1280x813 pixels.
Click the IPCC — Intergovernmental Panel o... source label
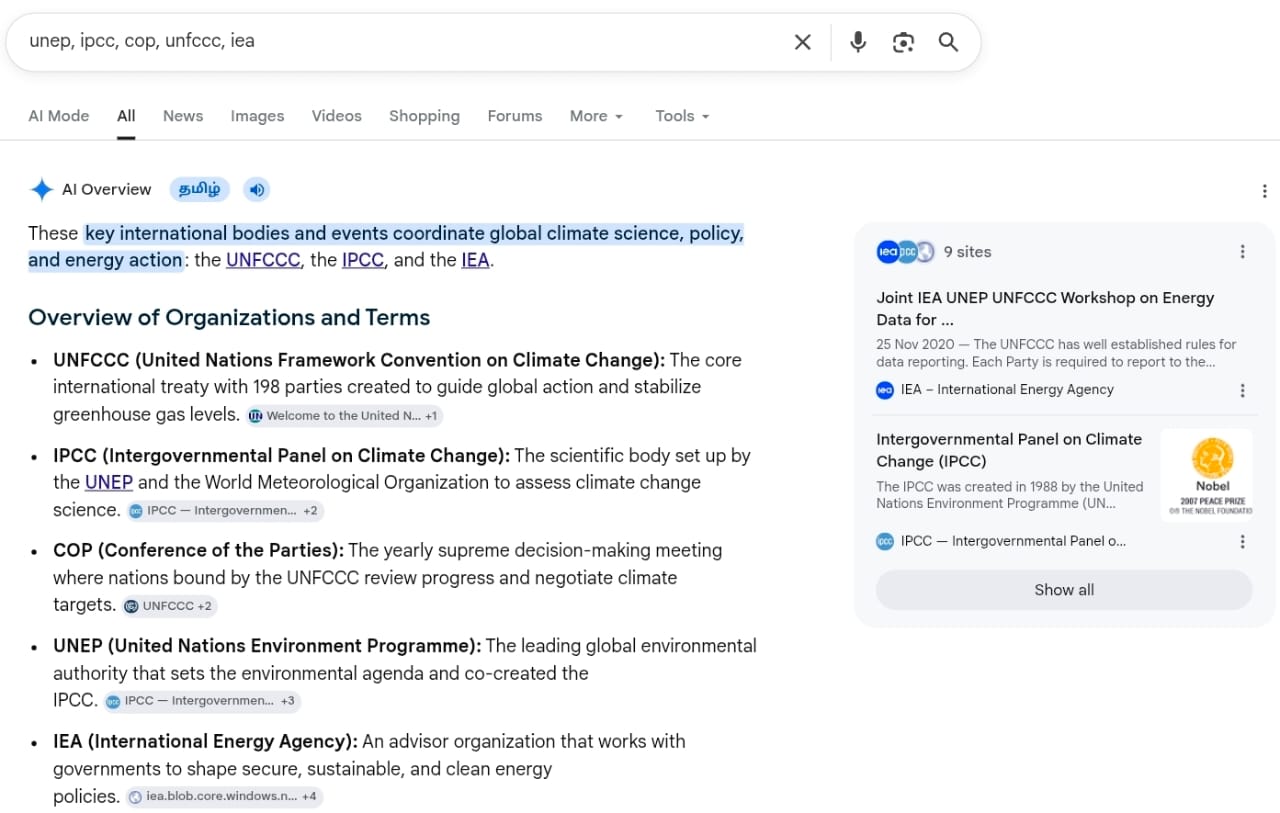pyautogui.click(x=1013, y=541)
